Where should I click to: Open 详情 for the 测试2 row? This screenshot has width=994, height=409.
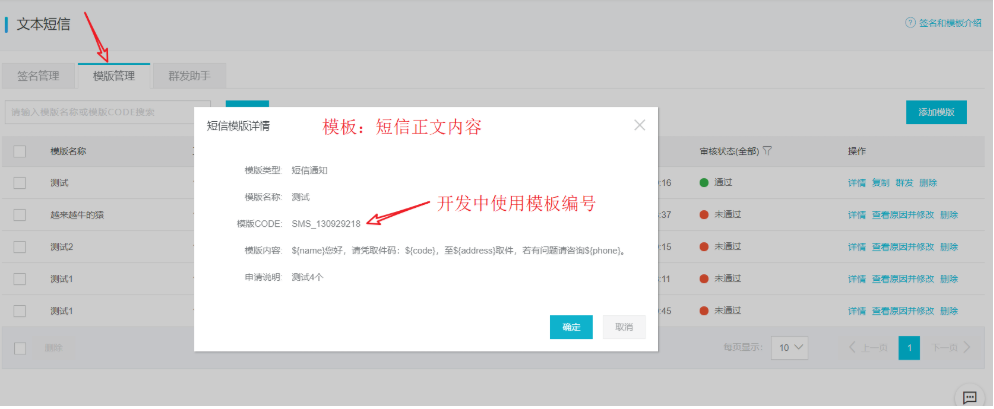pos(856,247)
